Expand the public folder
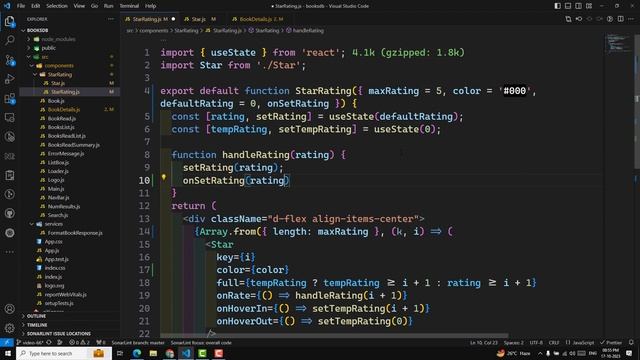This screenshot has width=640, height=360. coord(49,48)
